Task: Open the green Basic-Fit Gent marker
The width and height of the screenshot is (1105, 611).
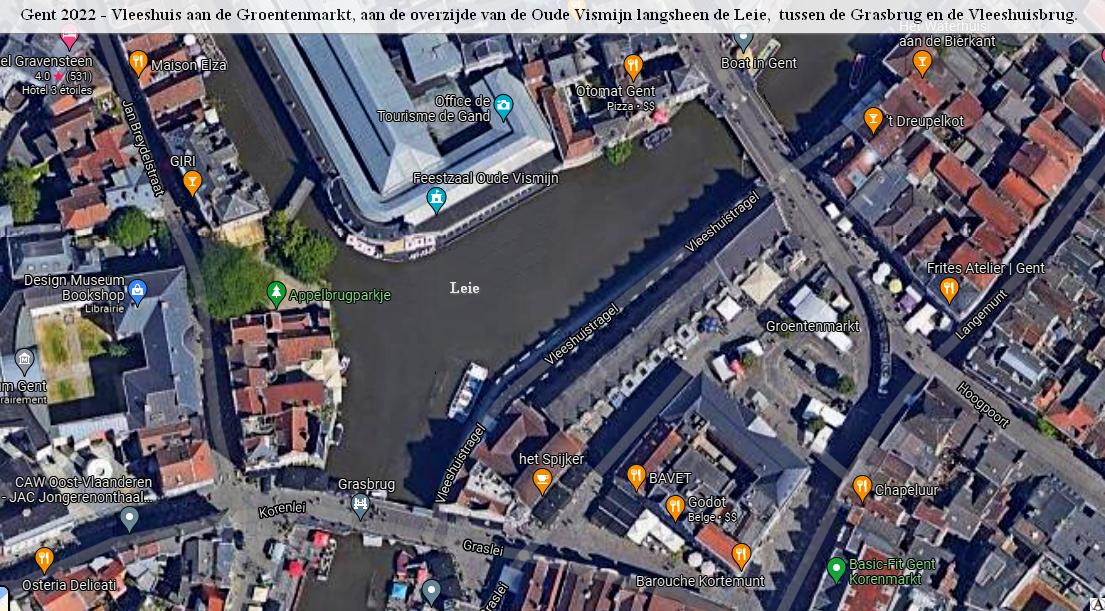Action: coord(836,569)
